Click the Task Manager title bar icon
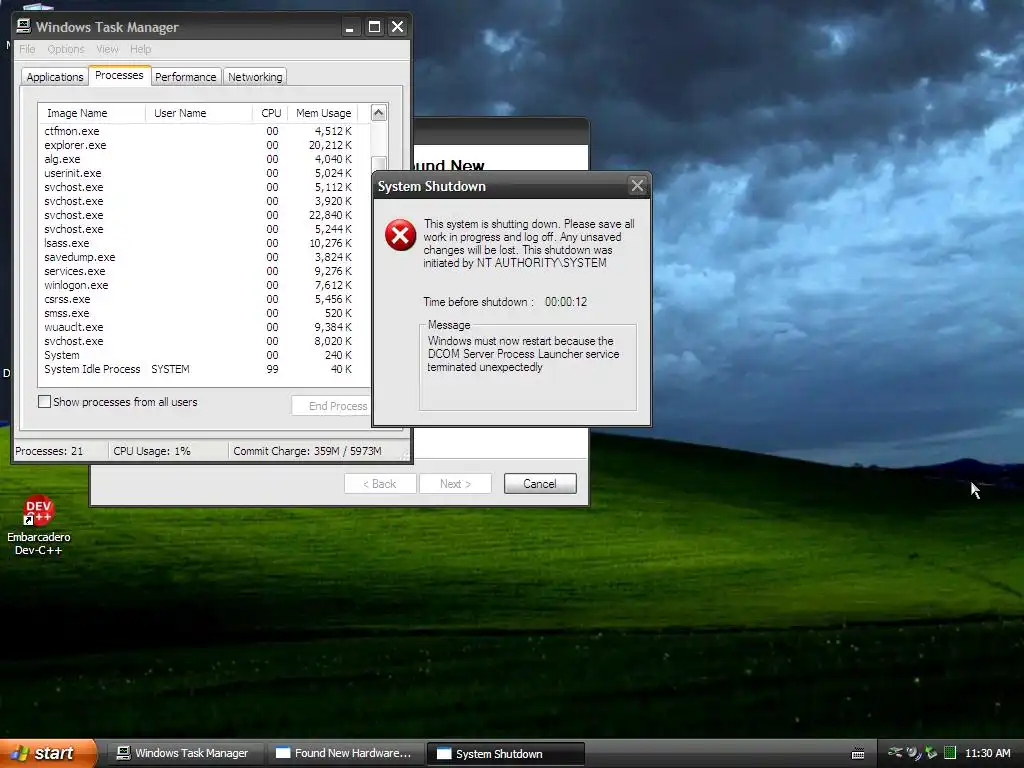Screen dimensions: 1024x768 (24, 26)
